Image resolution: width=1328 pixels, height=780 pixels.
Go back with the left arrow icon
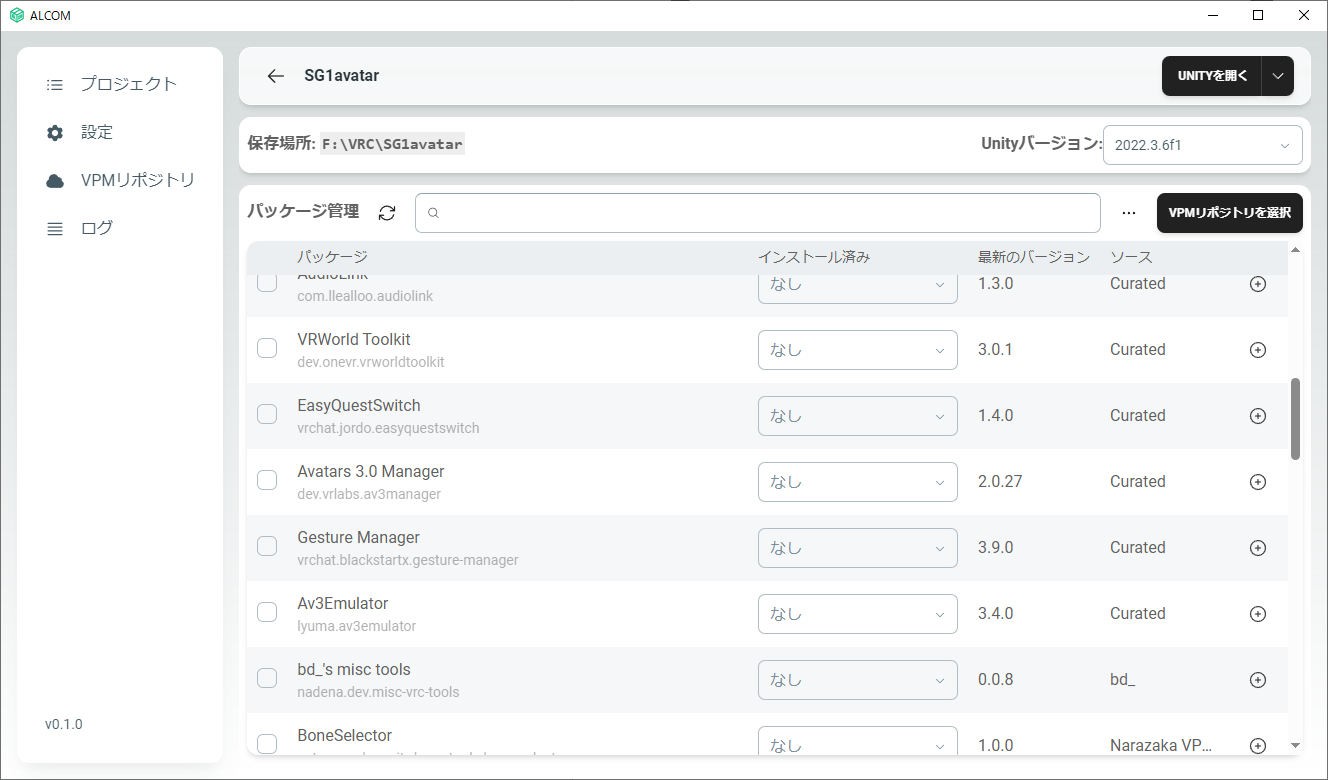[x=276, y=76]
